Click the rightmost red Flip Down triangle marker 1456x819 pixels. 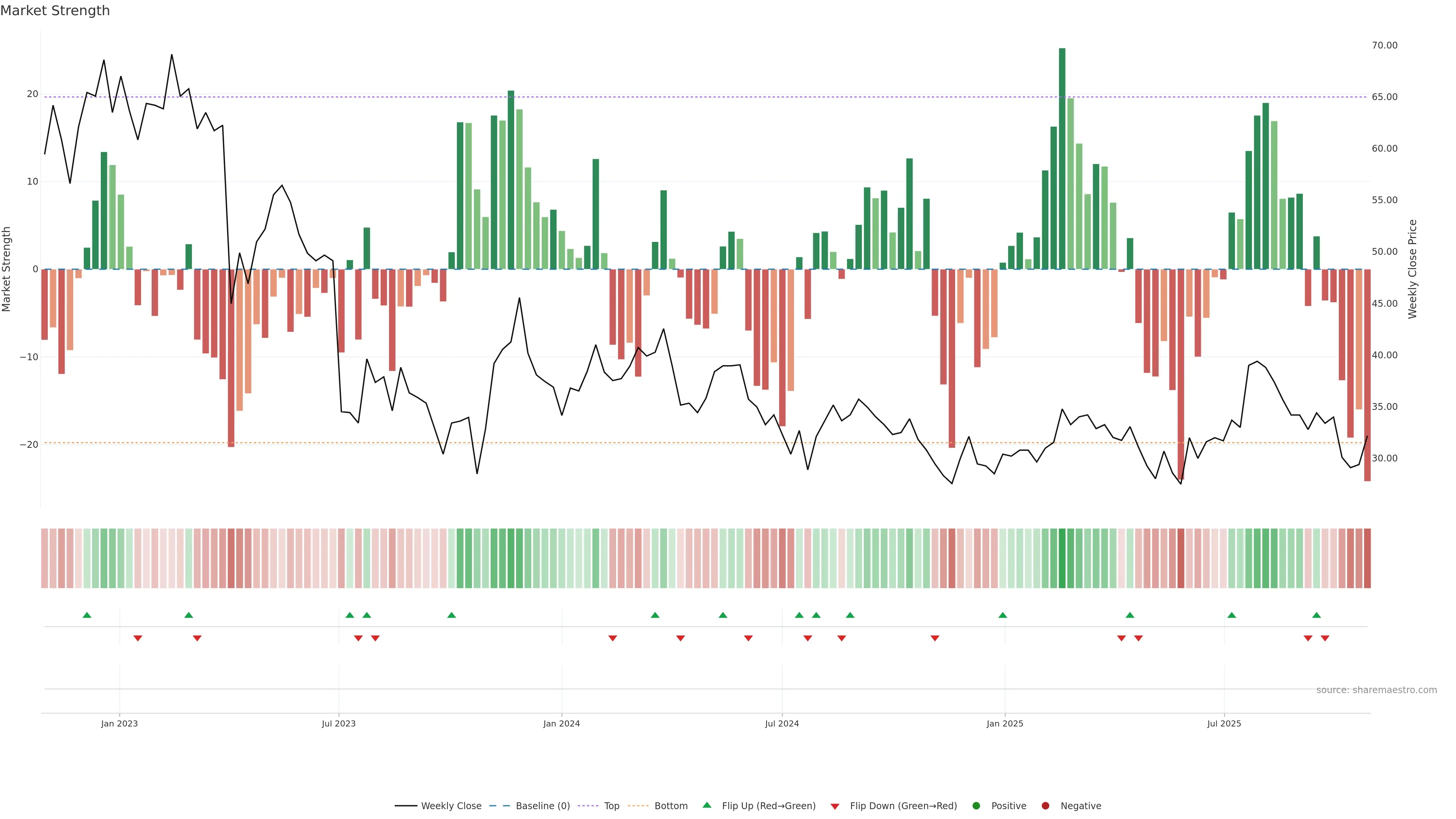click(1325, 638)
